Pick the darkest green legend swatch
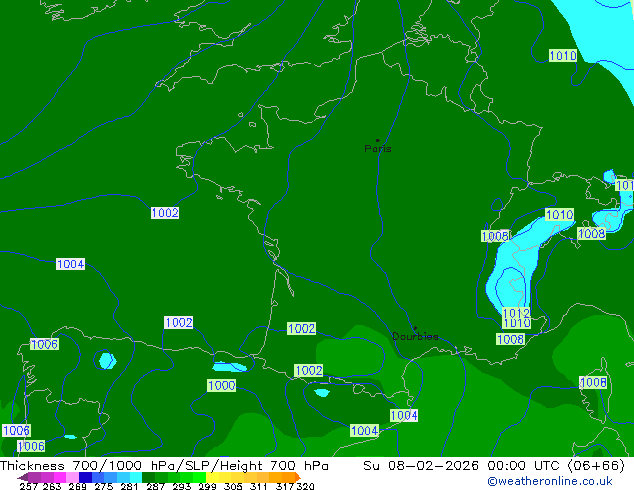 [149, 477]
